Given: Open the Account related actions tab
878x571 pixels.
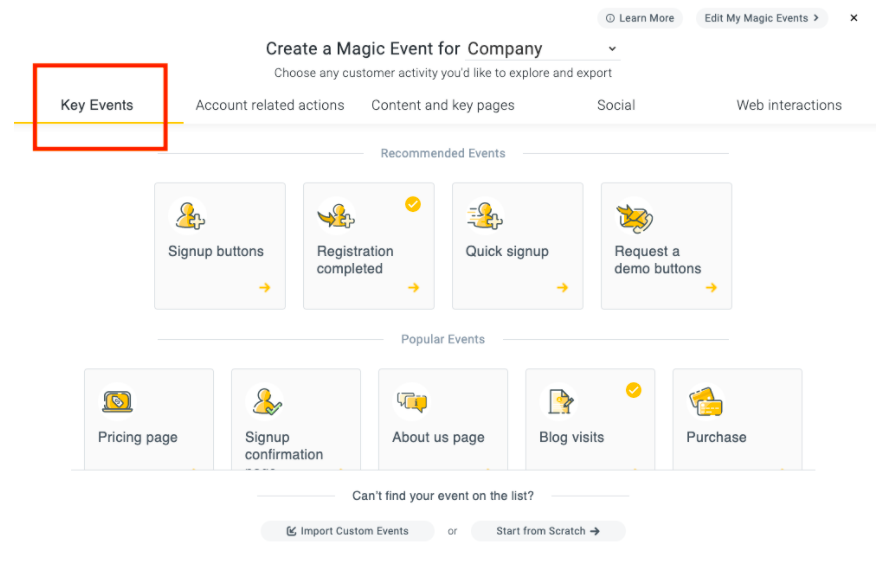Looking at the screenshot, I should pyautogui.click(x=270, y=105).
